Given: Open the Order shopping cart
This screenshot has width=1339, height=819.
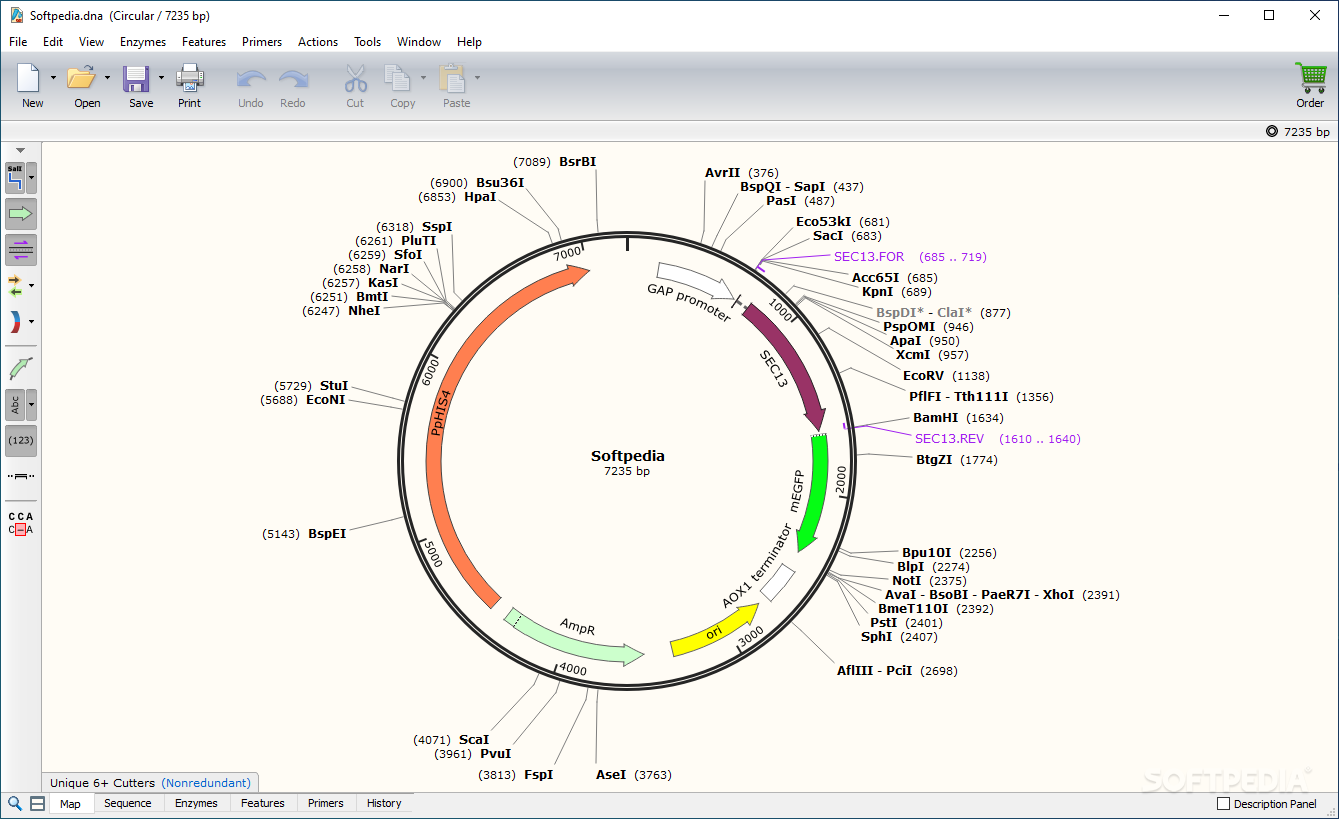Looking at the screenshot, I should [1310, 78].
